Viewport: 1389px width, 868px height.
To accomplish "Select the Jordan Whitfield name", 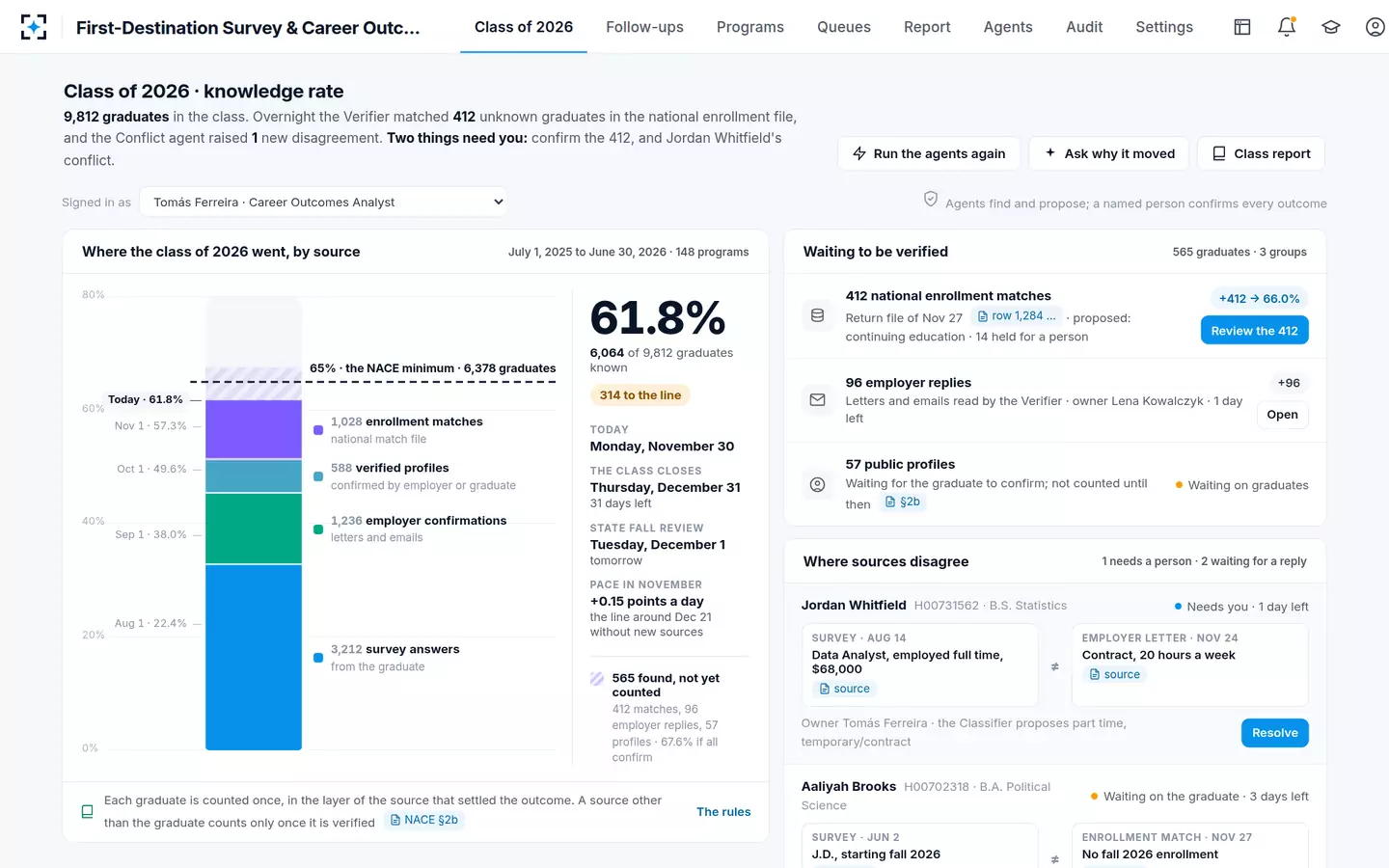I will pos(854,606).
